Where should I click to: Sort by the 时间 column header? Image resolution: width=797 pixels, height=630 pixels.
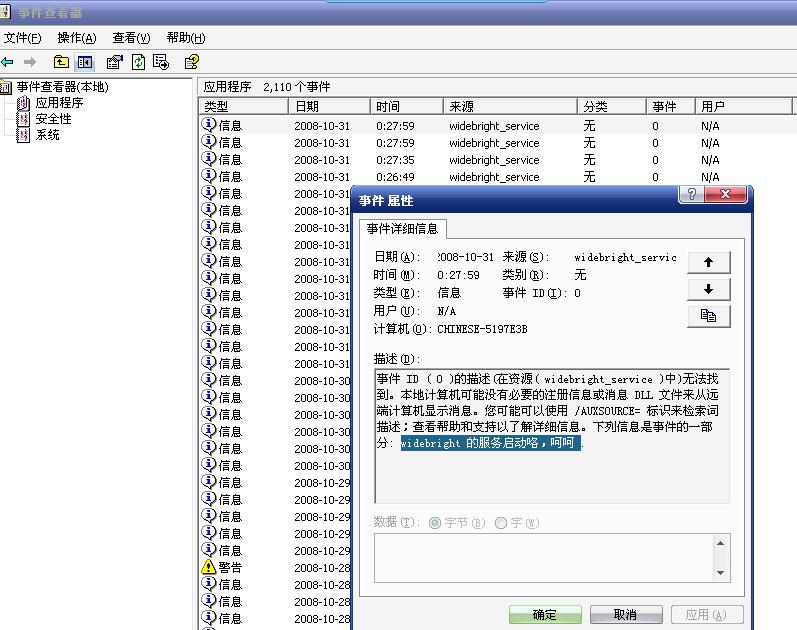[x=407, y=106]
